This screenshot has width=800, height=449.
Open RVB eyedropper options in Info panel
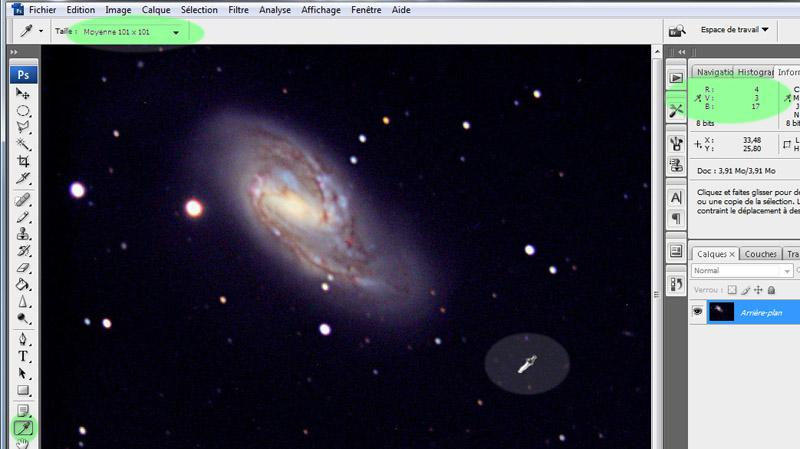(698, 98)
